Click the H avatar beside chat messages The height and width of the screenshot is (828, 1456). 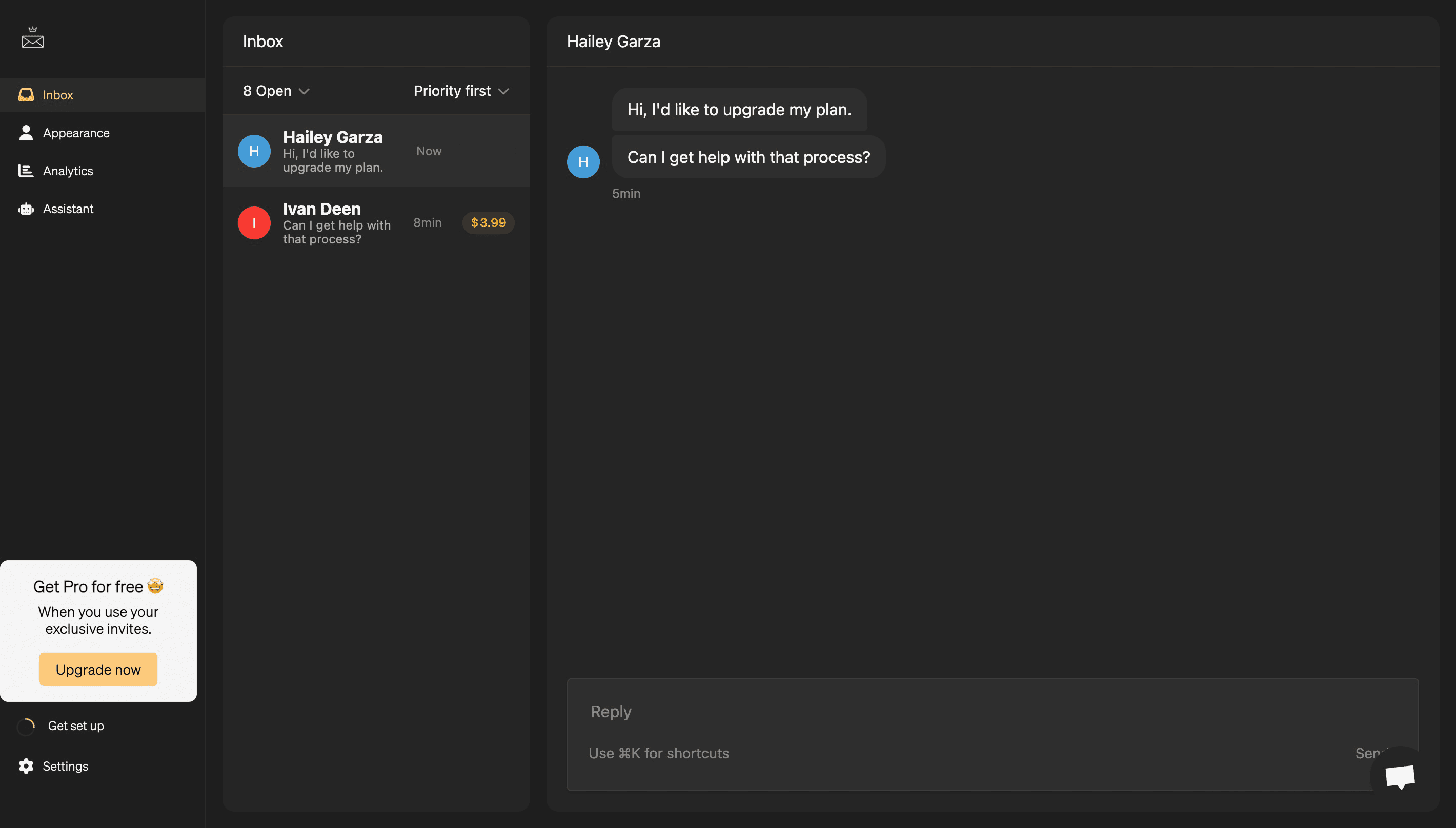(583, 161)
